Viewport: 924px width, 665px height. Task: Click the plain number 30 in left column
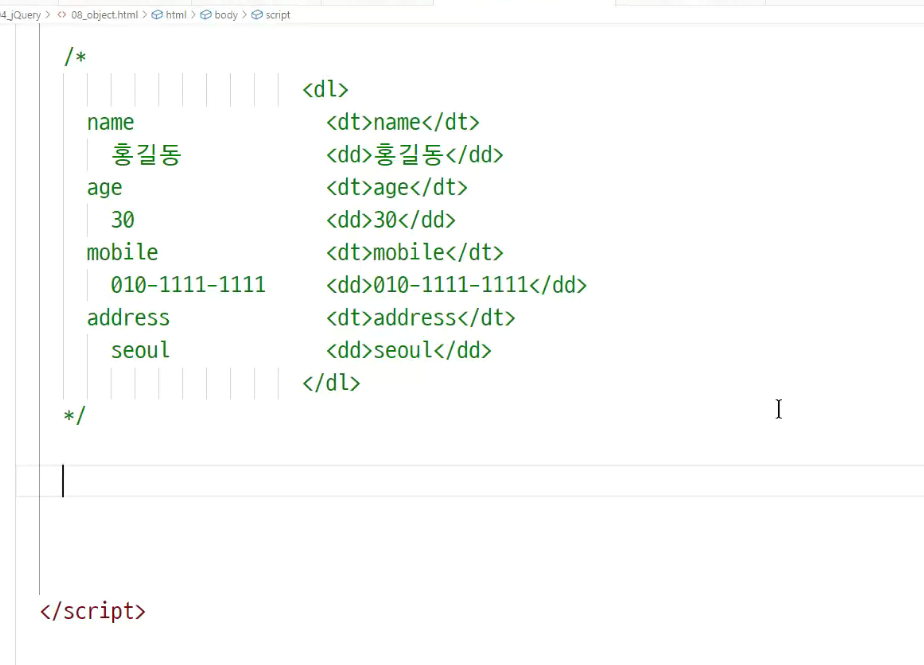(x=123, y=220)
